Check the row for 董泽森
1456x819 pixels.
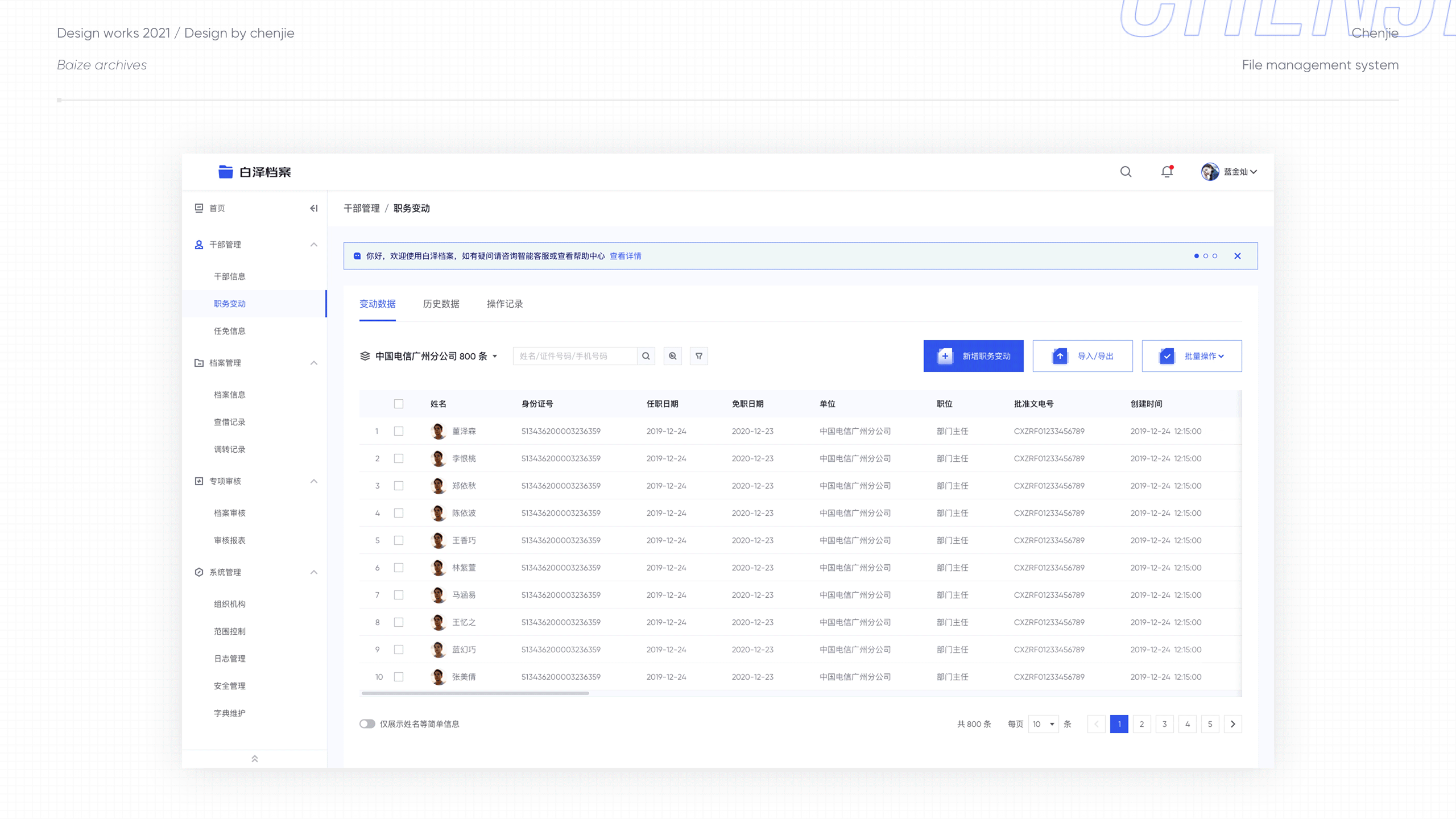coord(399,431)
